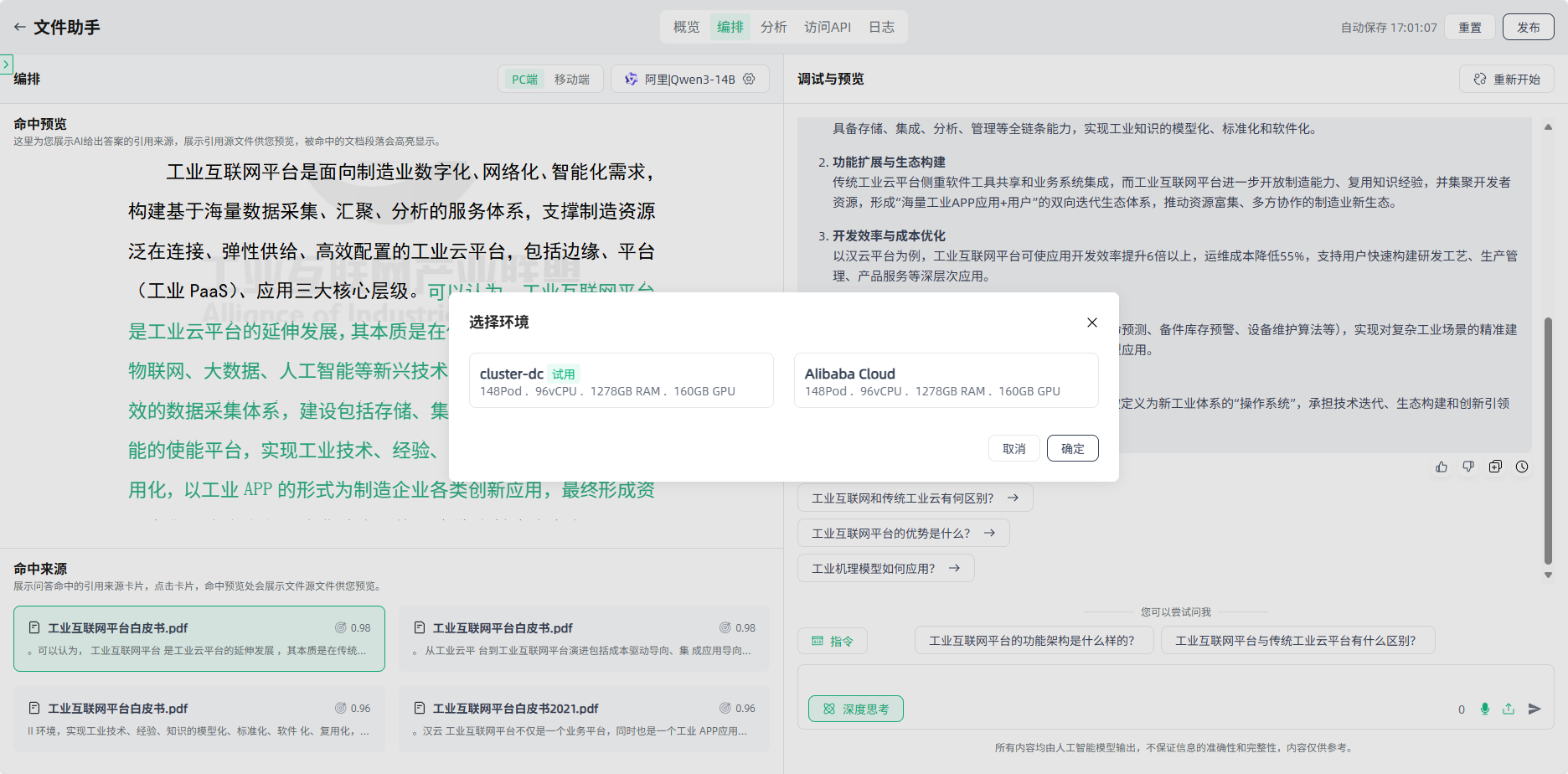Open the 分析 tab
The width and height of the screenshot is (1568, 774).
(773, 27)
